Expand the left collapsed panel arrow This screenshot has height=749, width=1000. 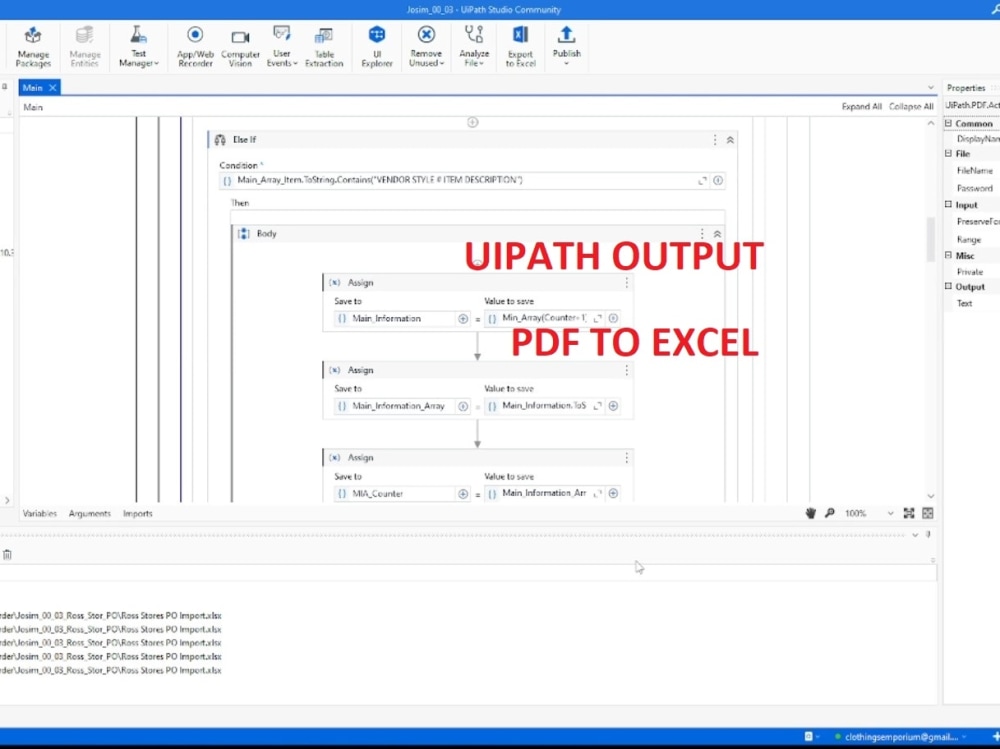tap(7, 501)
